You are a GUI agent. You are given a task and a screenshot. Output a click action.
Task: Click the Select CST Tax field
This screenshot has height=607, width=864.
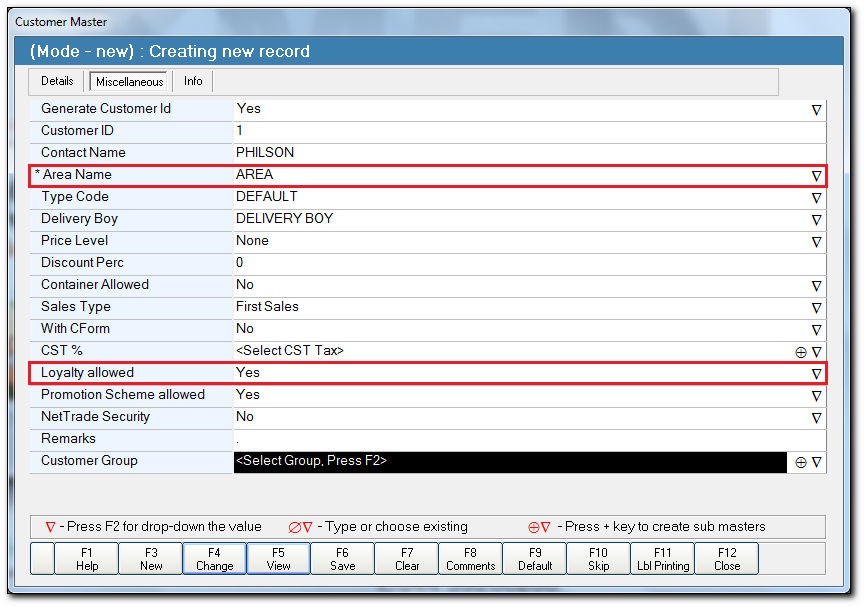(512, 351)
